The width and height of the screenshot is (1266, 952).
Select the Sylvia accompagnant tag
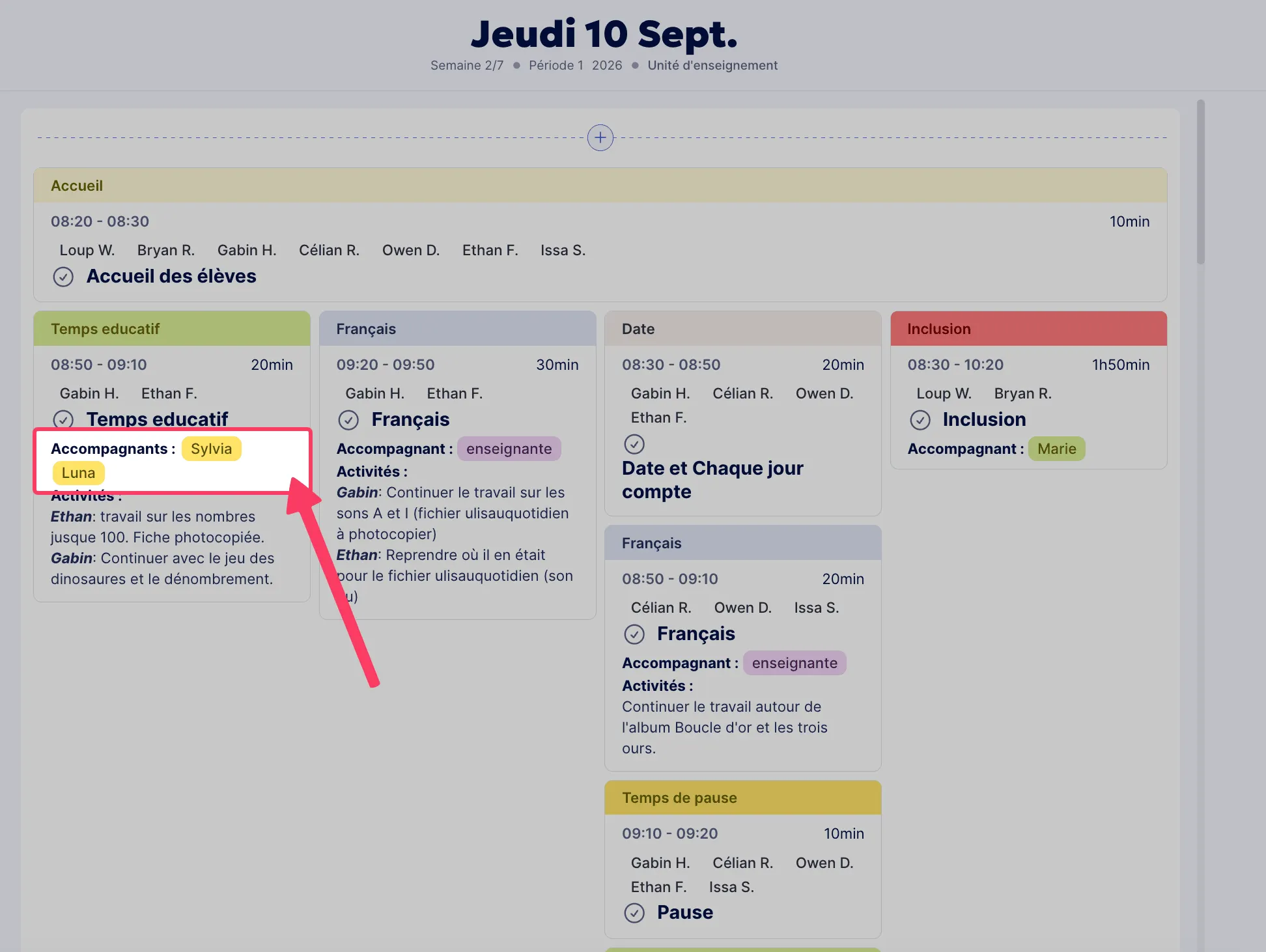[211, 449]
